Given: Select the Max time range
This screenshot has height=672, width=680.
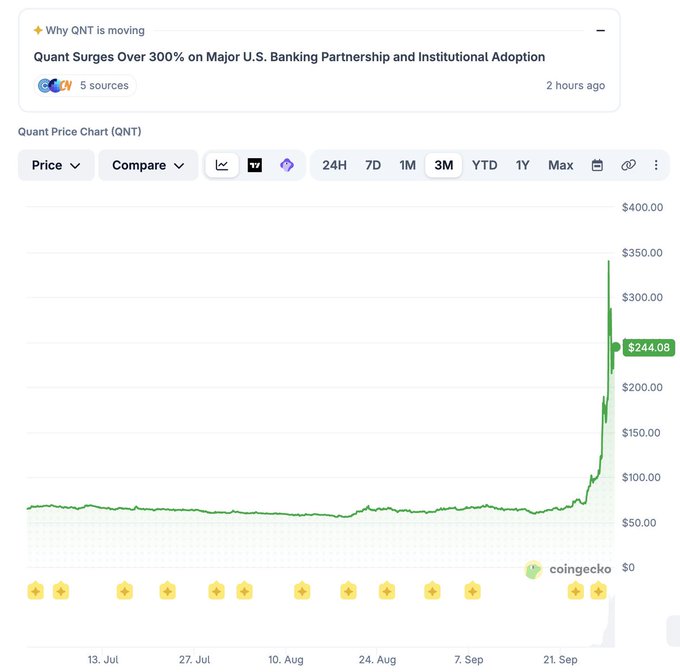Looking at the screenshot, I should (560, 165).
